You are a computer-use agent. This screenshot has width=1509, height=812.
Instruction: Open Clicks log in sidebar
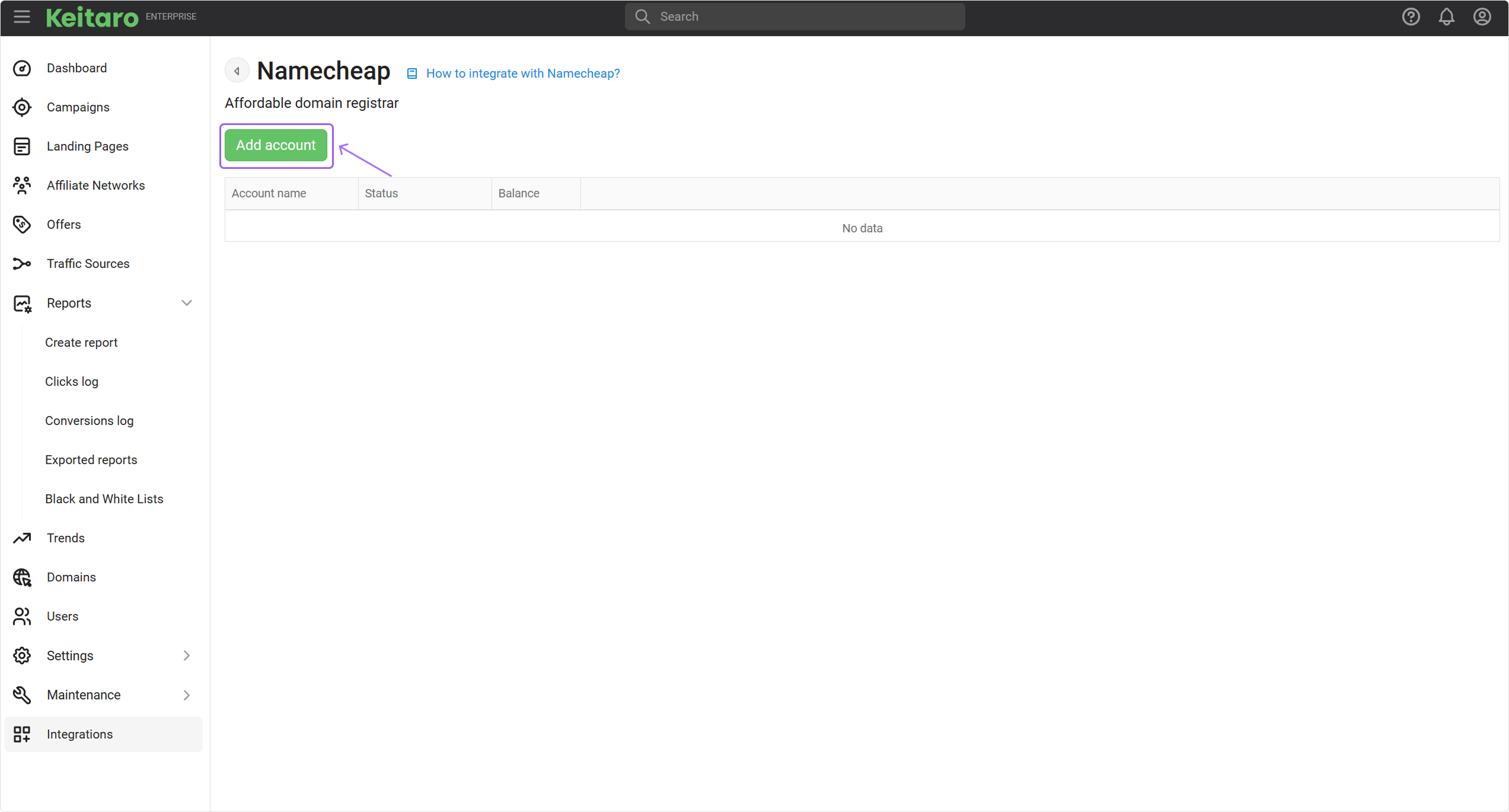coord(72,382)
